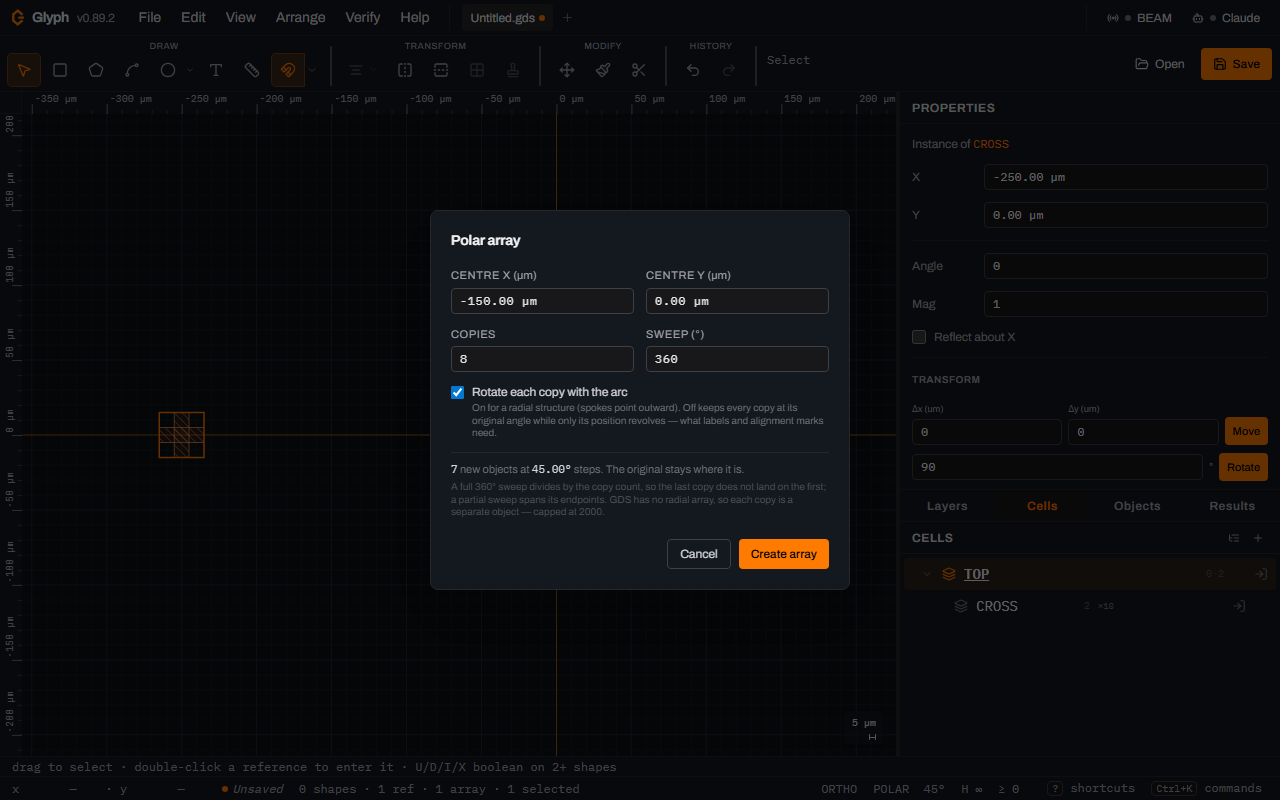Click the Claude assistant indicator

pos(1227,18)
